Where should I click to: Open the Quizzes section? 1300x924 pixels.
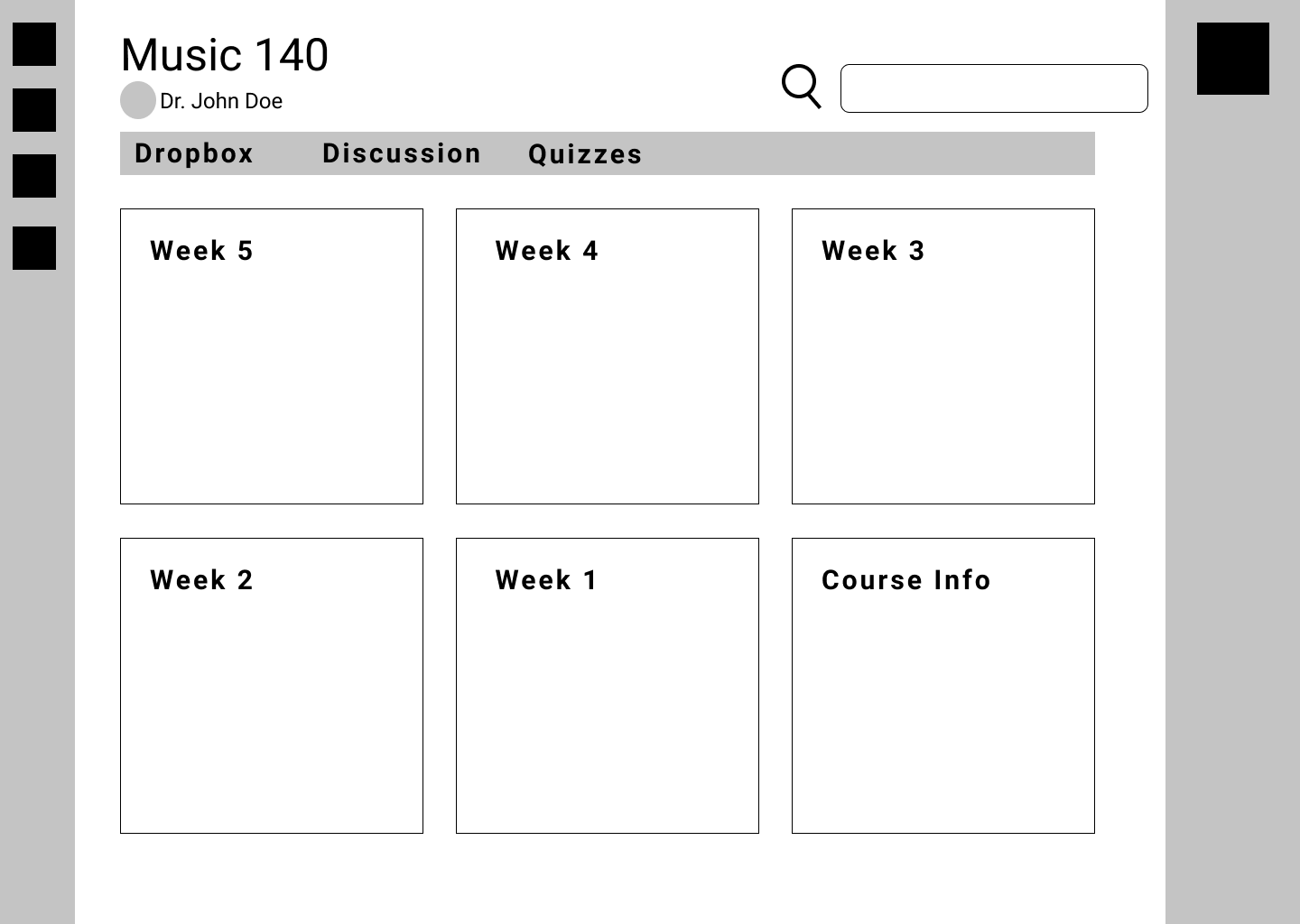[586, 153]
